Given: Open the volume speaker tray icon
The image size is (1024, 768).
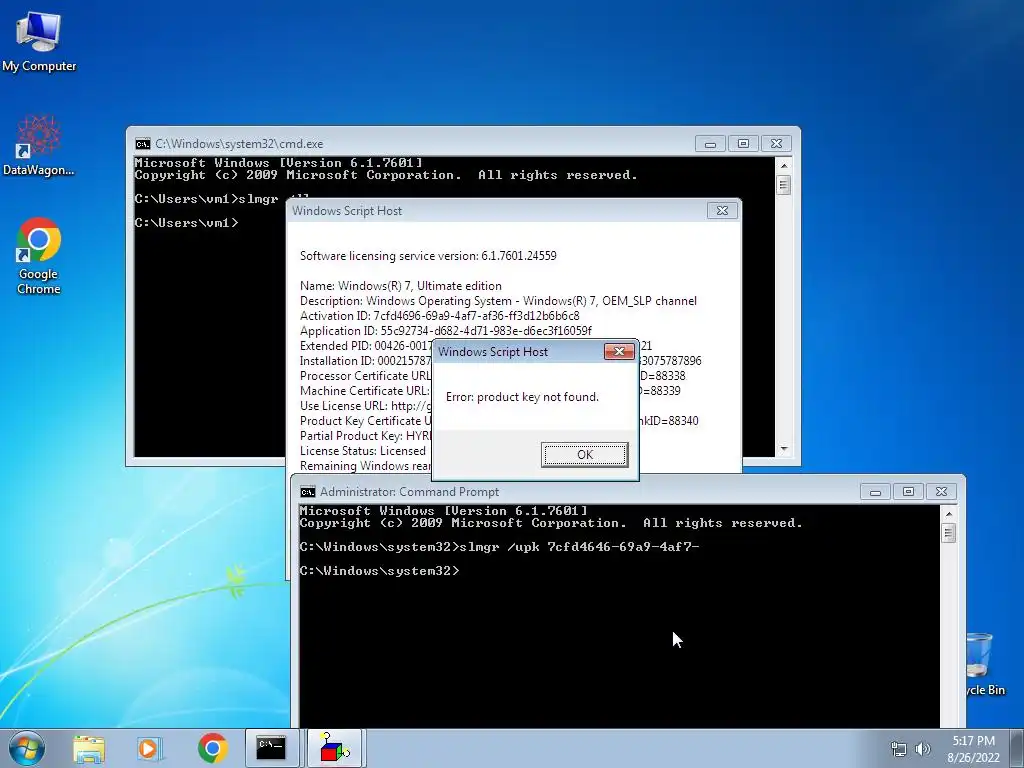Looking at the screenshot, I should pyautogui.click(x=922, y=749).
